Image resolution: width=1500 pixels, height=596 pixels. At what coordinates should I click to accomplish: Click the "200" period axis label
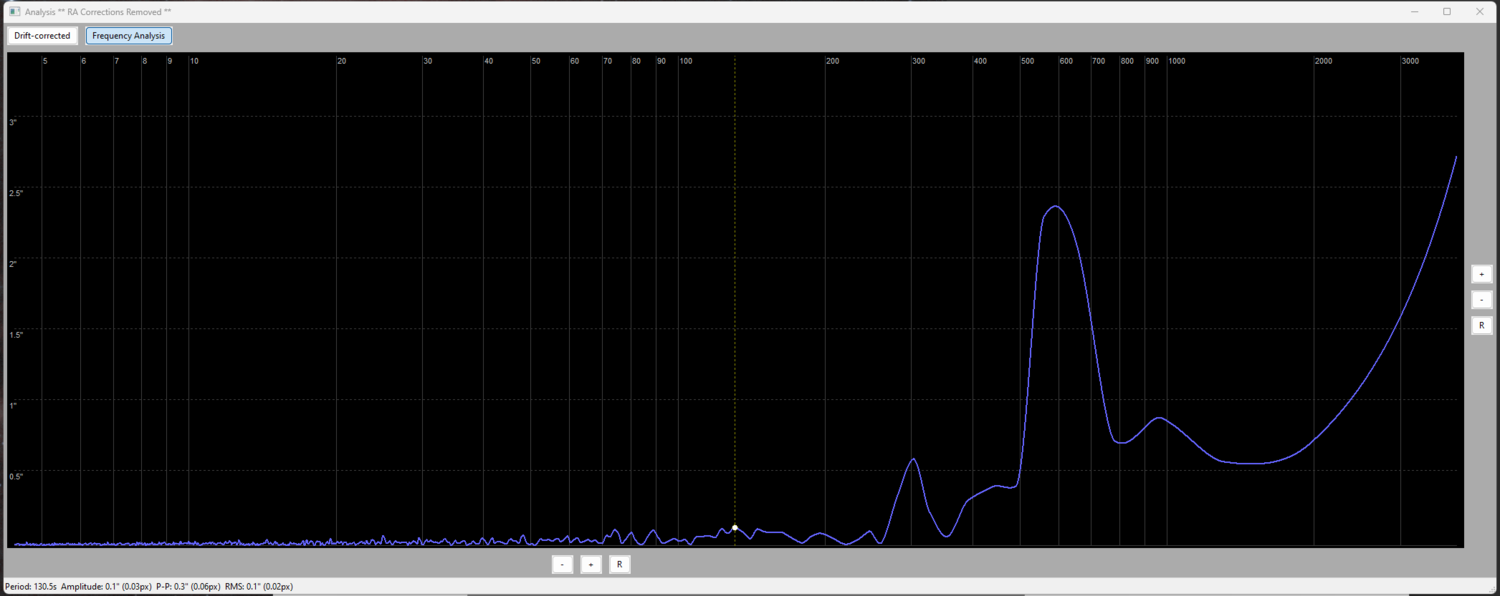click(x=832, y=62)
